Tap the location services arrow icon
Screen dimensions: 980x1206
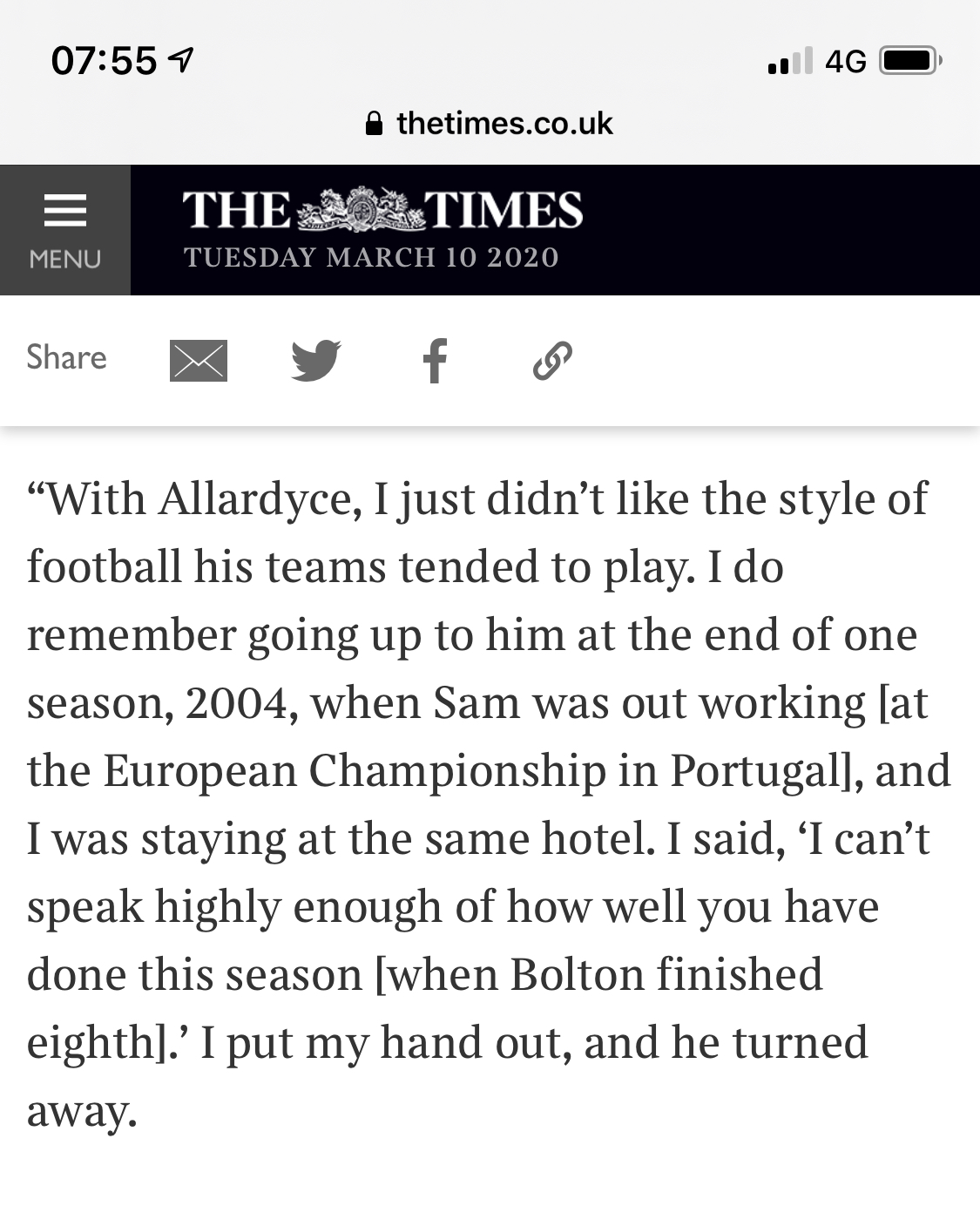pos(180,60)
